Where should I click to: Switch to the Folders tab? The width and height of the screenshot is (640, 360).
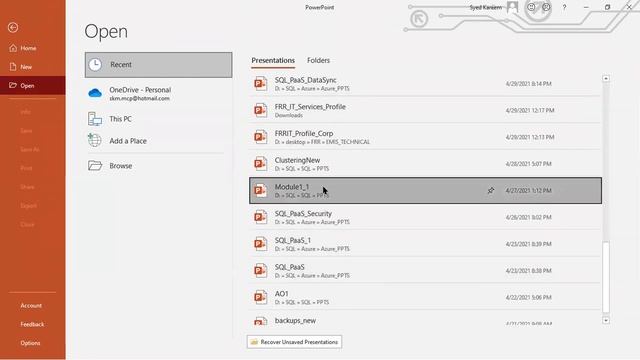(x=318, y=60)
